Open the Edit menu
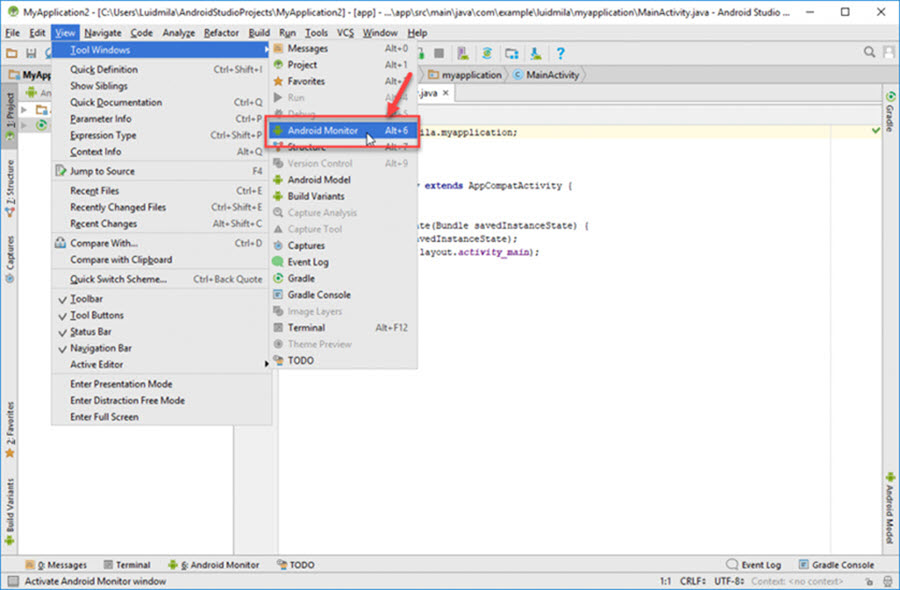The image size is (900, 590). click(x=37, y=33)
